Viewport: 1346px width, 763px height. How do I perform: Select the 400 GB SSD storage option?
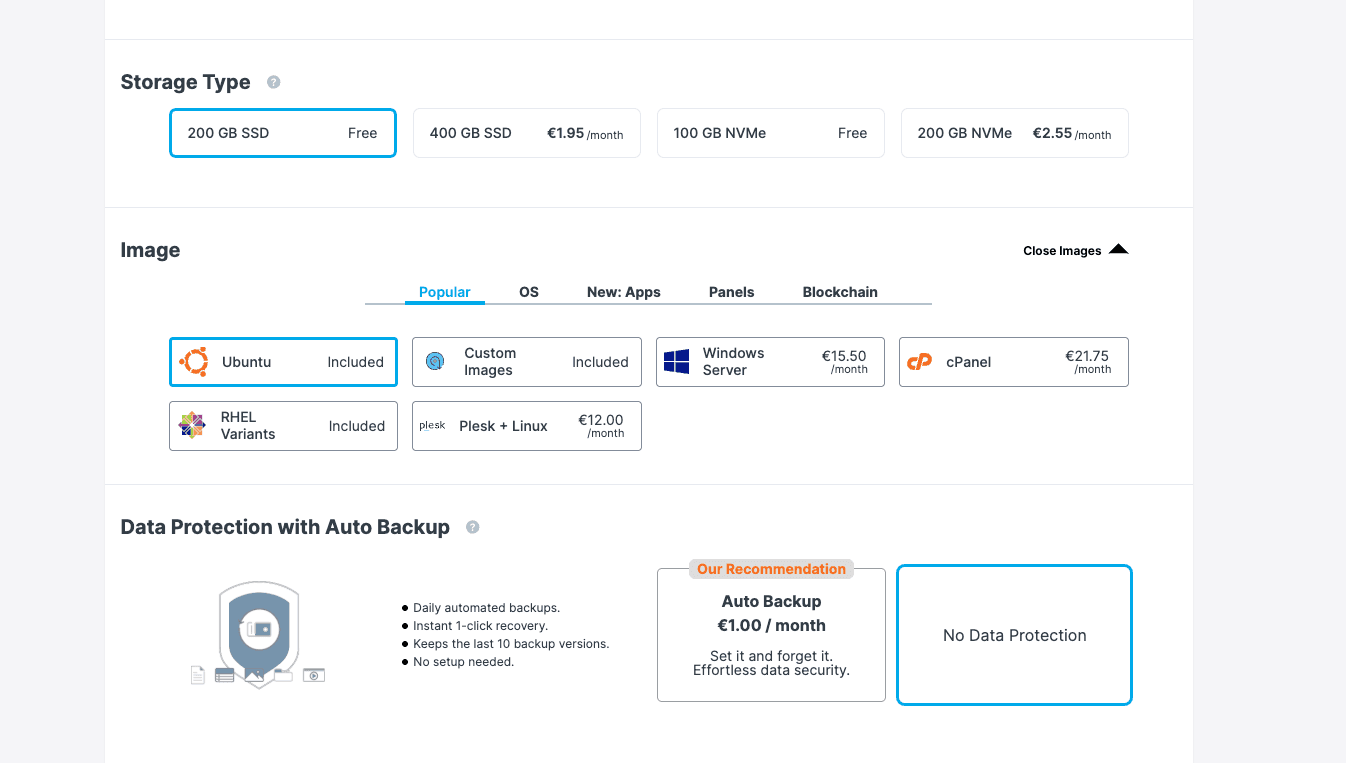(x=526, y=133)
